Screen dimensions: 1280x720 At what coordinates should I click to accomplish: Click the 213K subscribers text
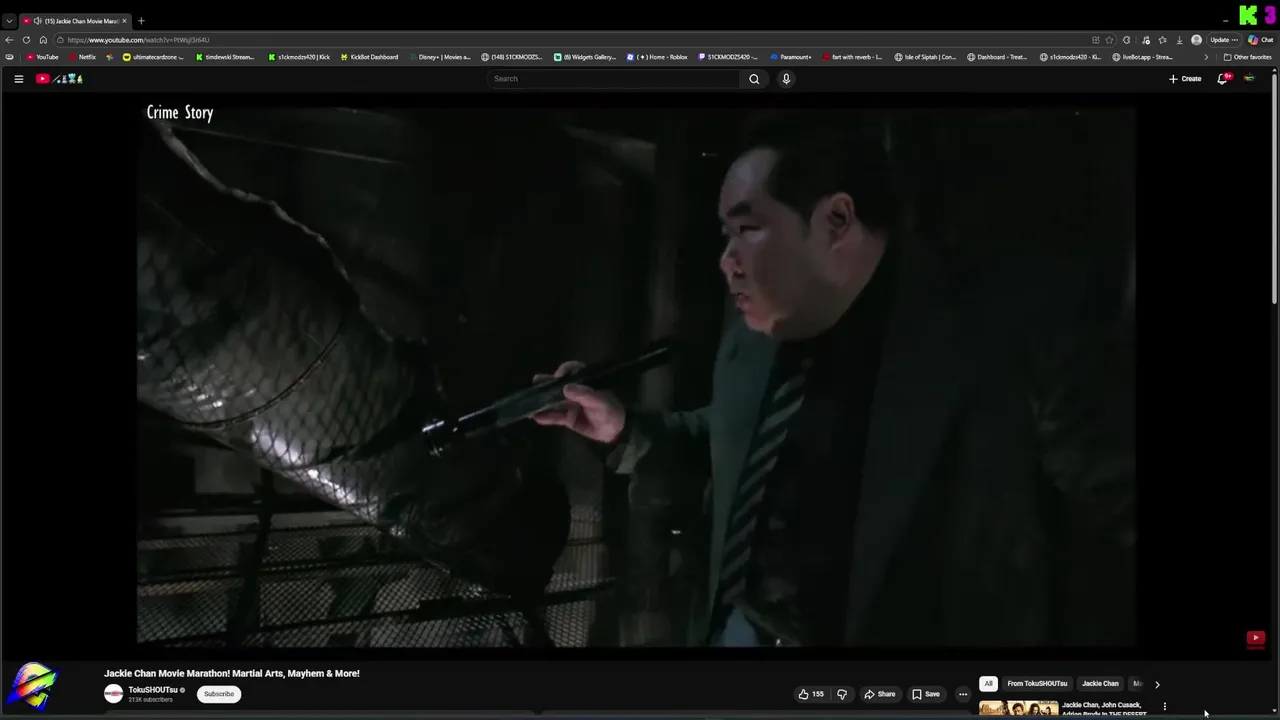[150, 700]
